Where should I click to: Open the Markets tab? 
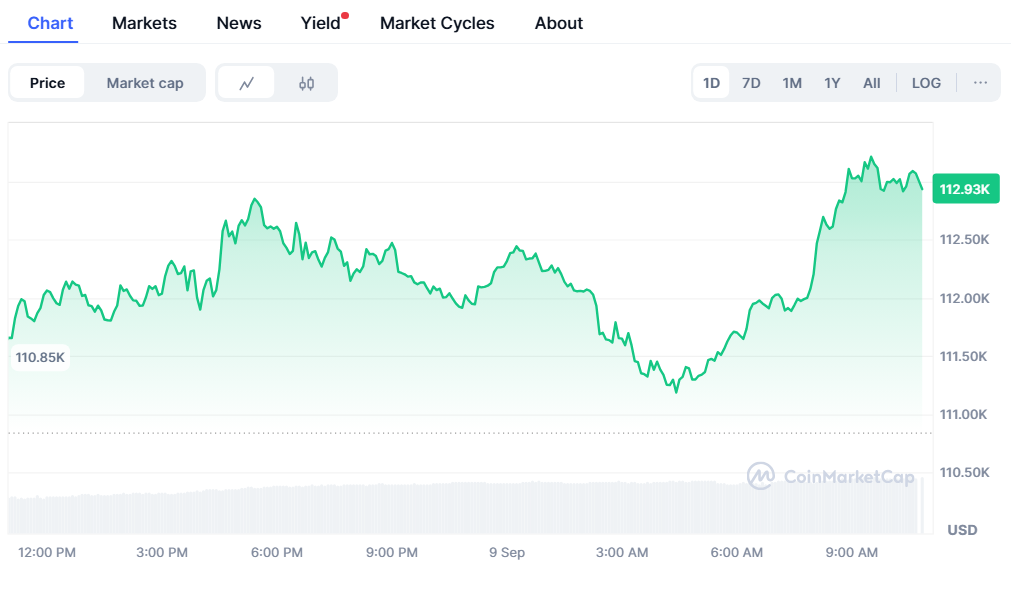pos(144,23)
